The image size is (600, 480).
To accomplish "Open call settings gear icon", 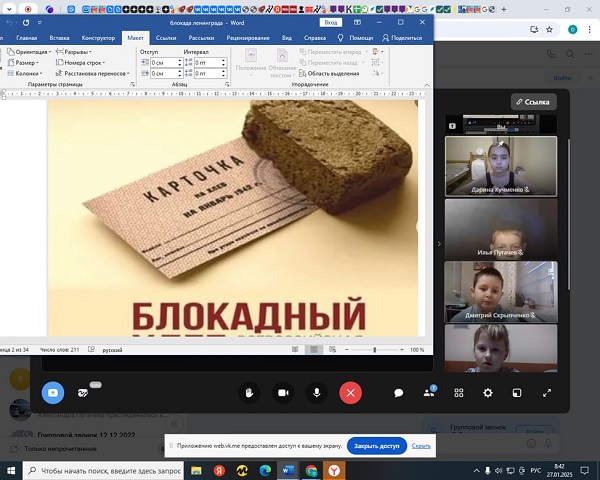I will tap(488, 393).
